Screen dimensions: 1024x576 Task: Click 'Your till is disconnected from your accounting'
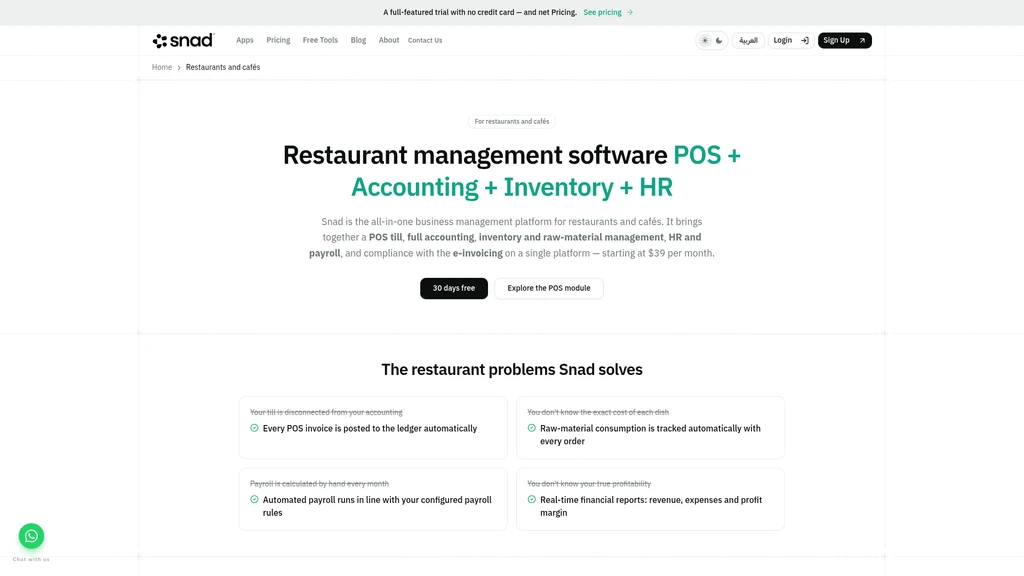point(326,412)
